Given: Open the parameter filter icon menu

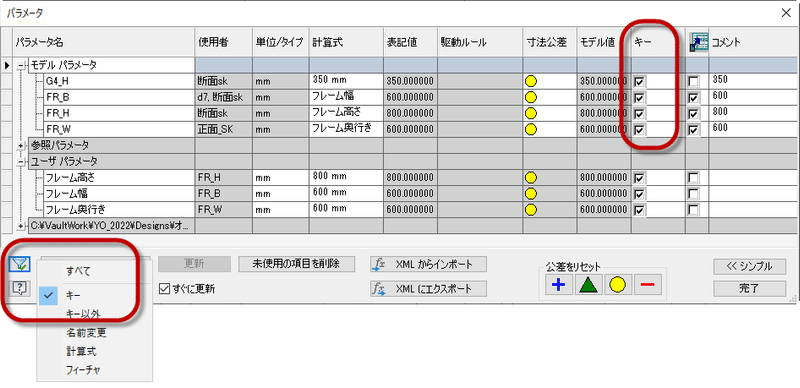Looking at the screenshot, I should [19, 264].
